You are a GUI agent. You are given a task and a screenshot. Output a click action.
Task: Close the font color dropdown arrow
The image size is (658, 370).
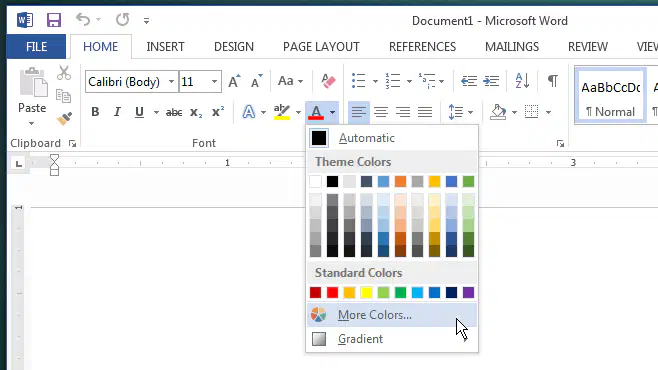point(332,112)
